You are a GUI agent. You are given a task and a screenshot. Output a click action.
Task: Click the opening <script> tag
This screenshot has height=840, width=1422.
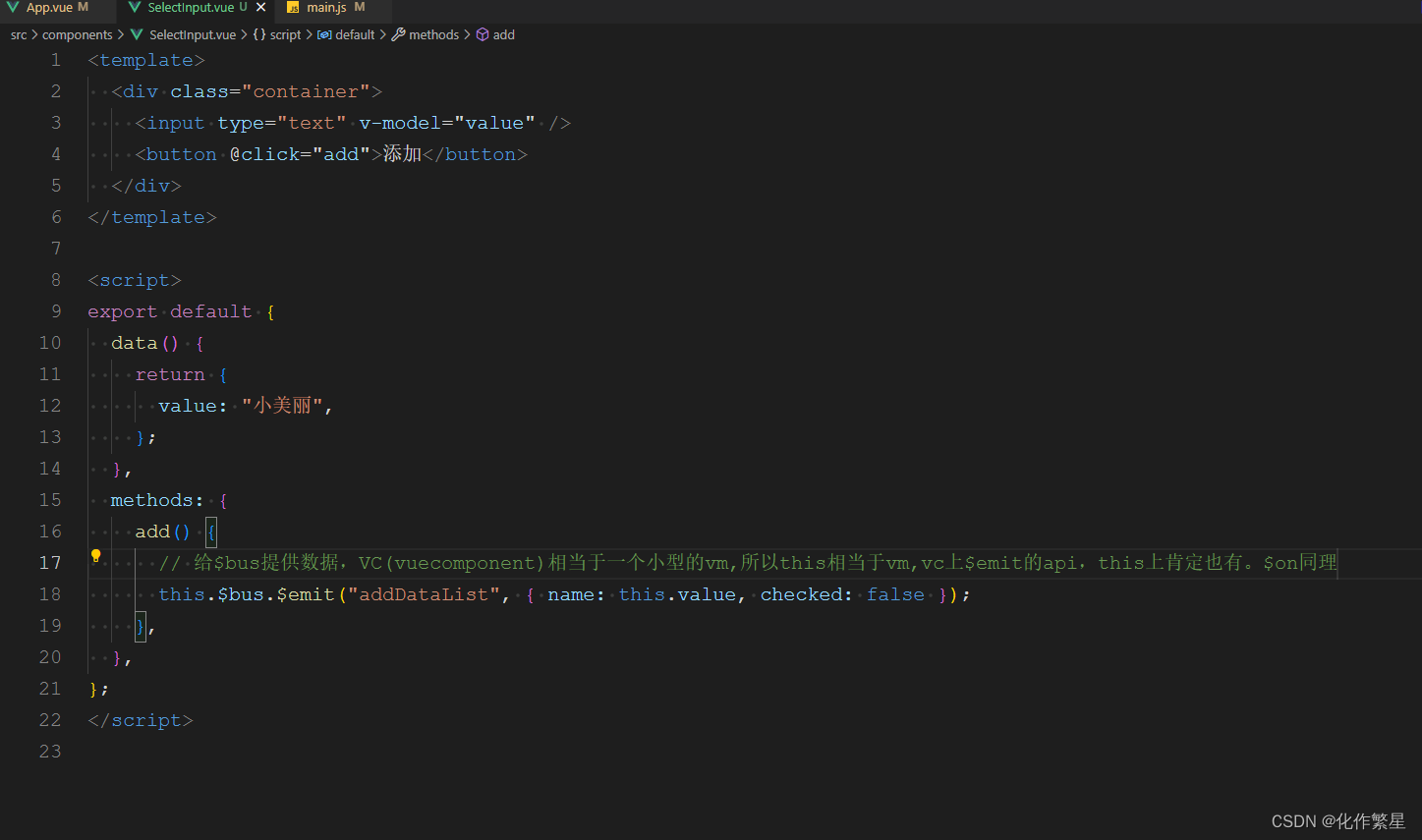click(135, 280)
